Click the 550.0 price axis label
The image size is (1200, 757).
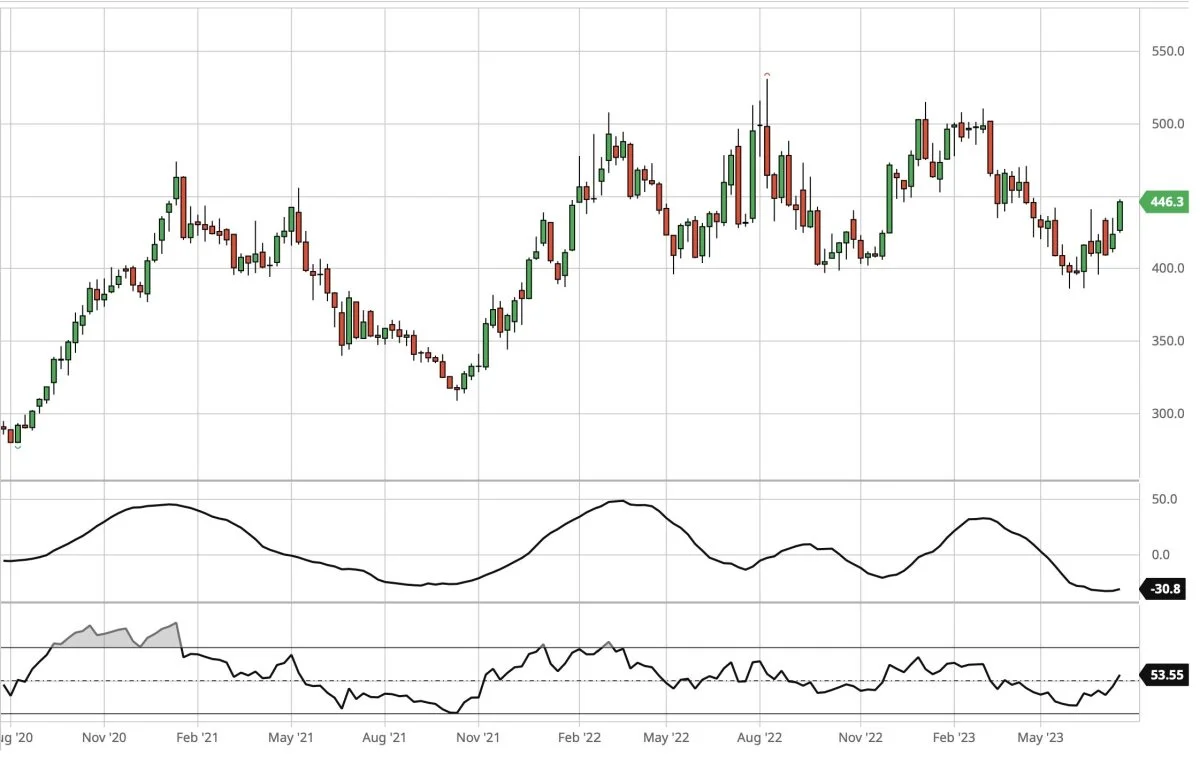click(x=1169, y=51)
